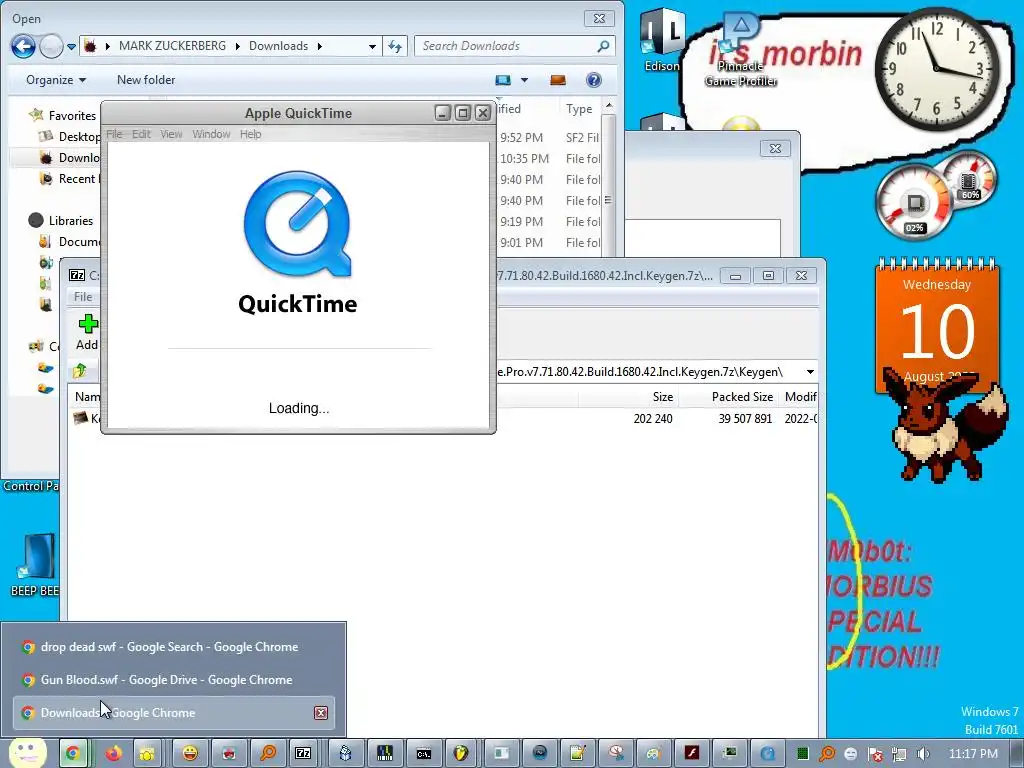Click the clock gadget on the desktop
This screenshot has height=768, width=1024.
[936, 69]
